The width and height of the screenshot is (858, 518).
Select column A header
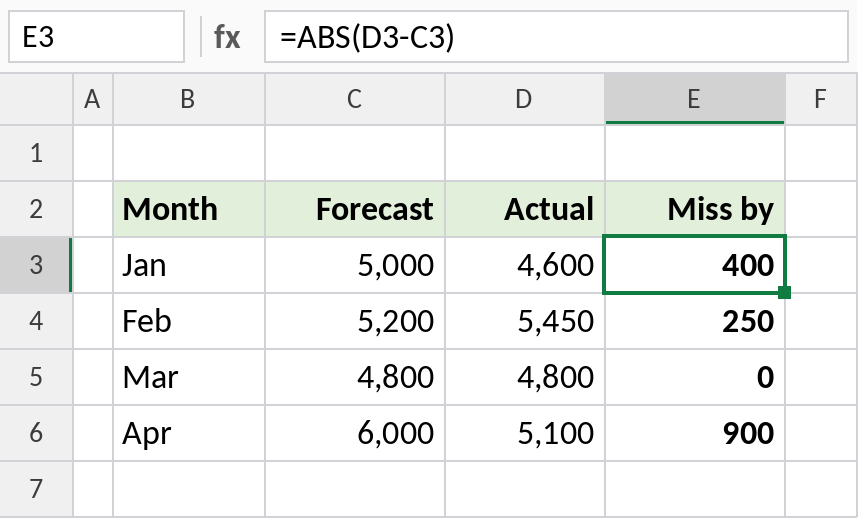[92, 99]
